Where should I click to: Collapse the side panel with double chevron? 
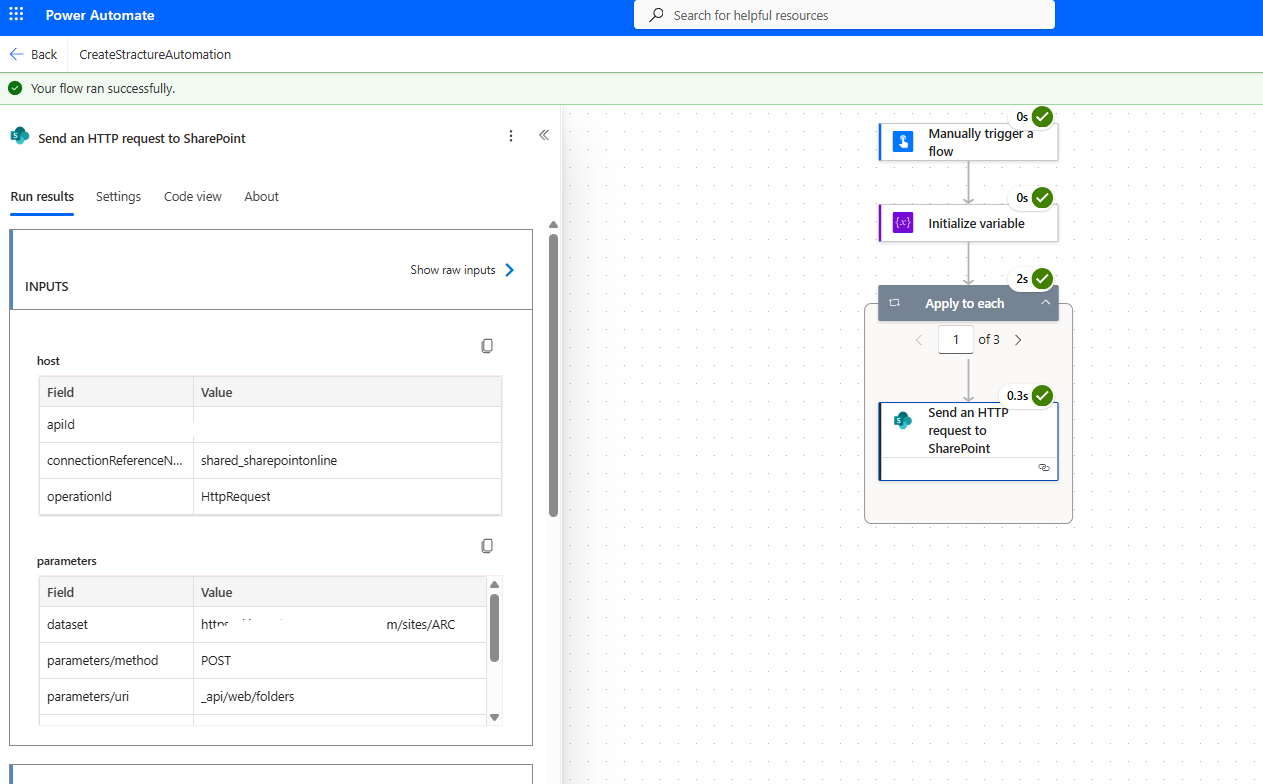click(544, 136)
